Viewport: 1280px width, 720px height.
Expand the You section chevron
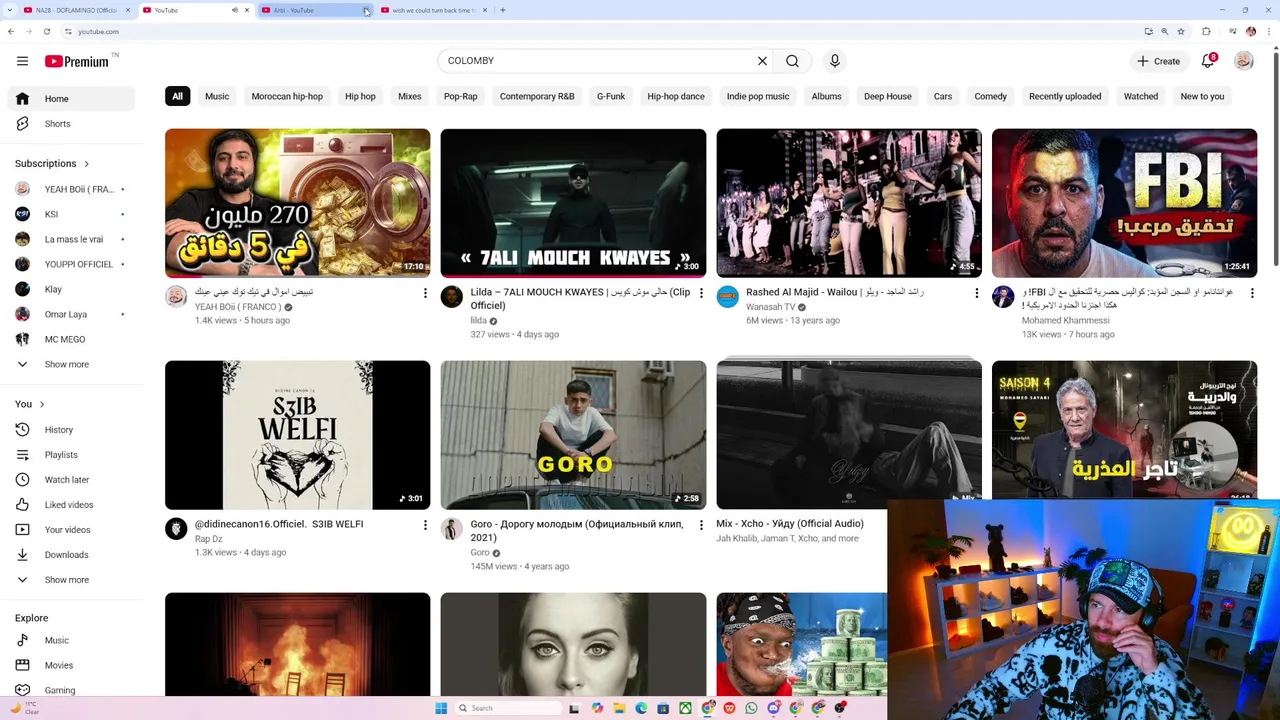(42, 405)
